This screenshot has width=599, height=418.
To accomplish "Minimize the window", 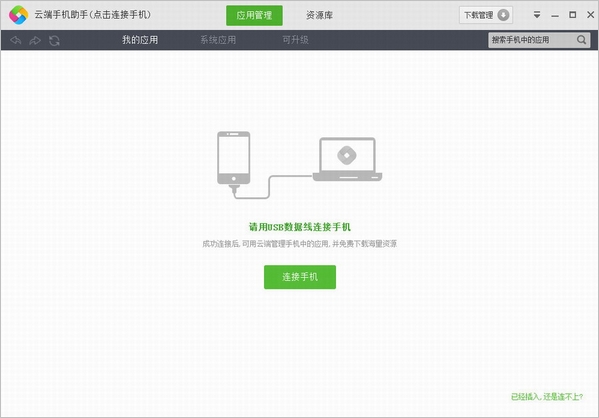I will click(x=555, y=16).
